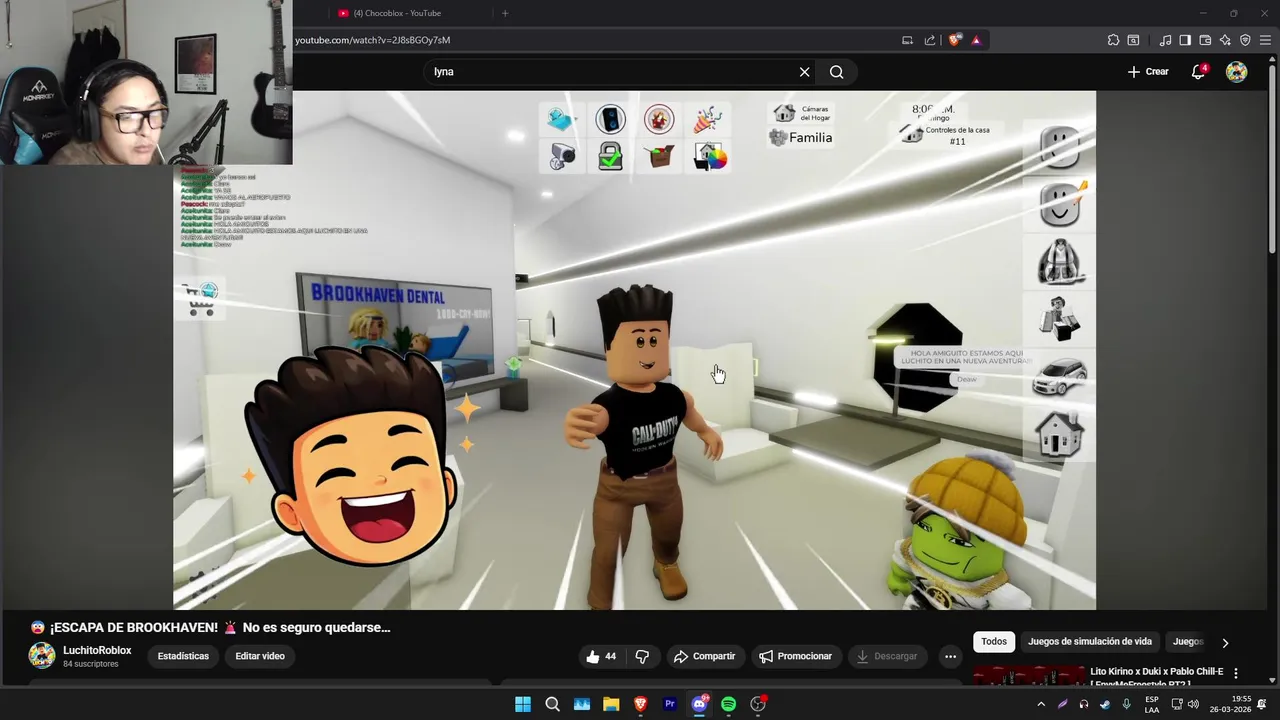The height and width of the screenshot is (720, 1280).
Task: Clear the YouTube search field
Action: coord(804,72)
